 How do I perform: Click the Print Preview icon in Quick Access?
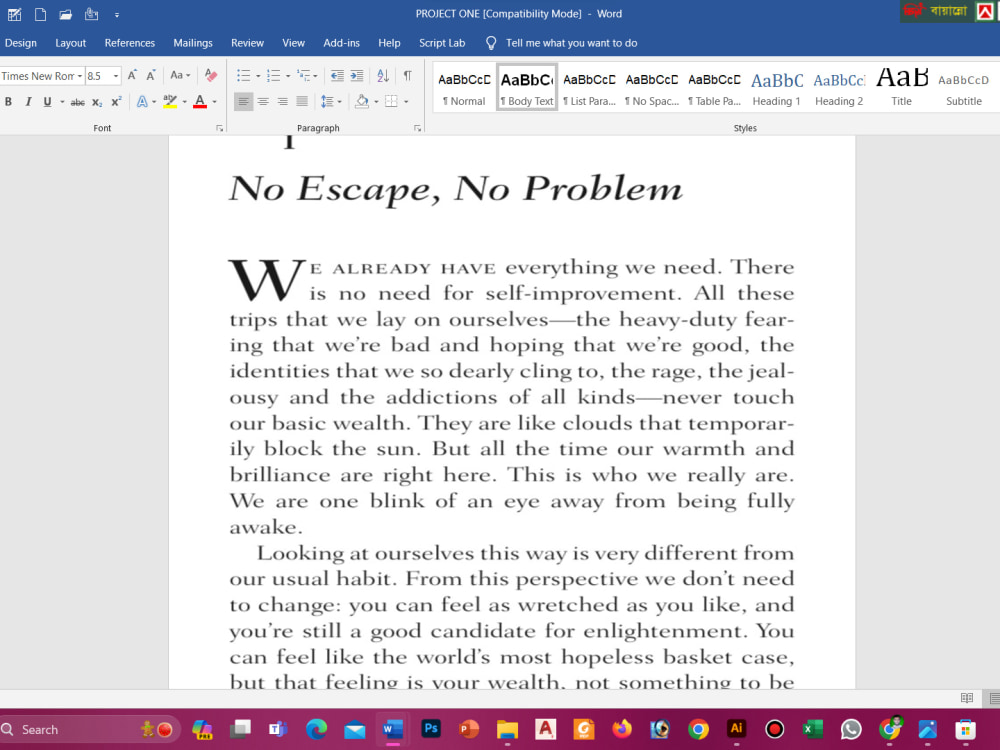click(91, 14)
